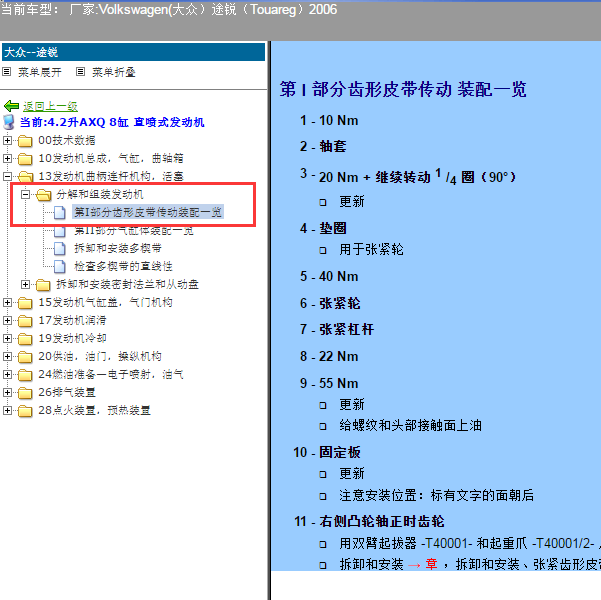This screenshot has height=600, width=601.
Task: Click the page icon of 第II部分气缸体装配一览
Action: coord(59,231)
